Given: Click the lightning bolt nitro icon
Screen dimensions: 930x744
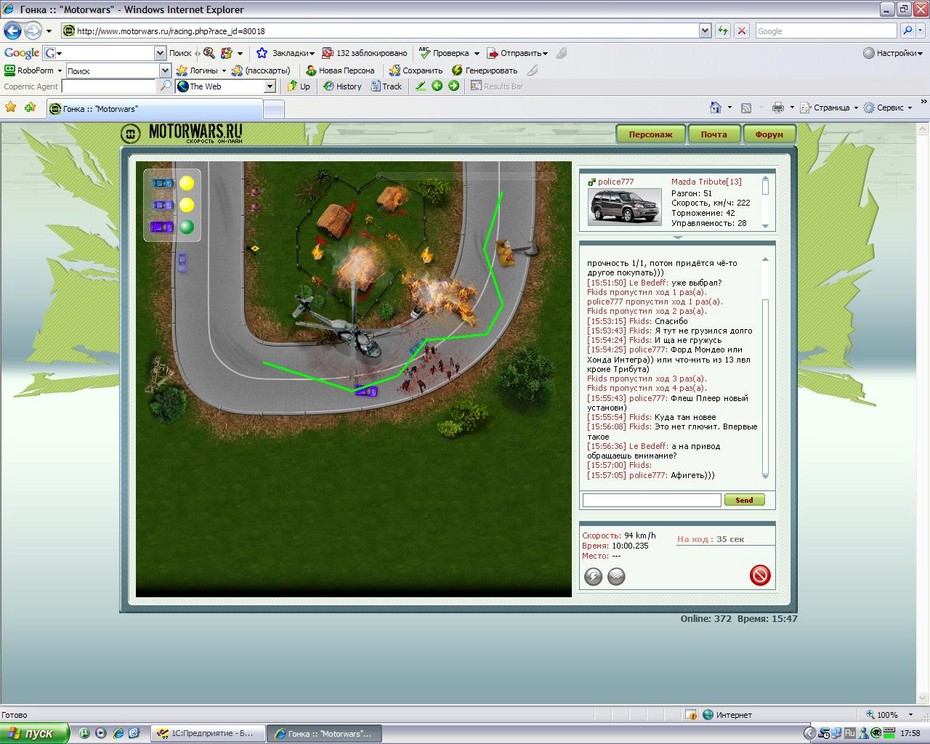Looking at the screenshot, I should [x=593, y=576].
